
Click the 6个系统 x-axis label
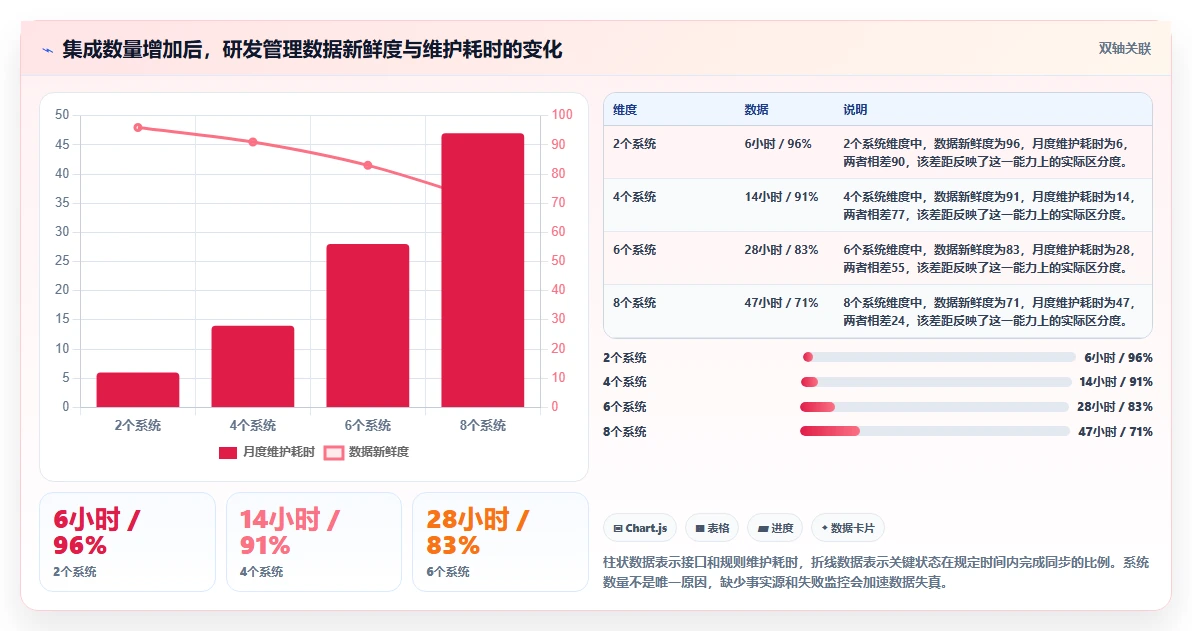click(x=368, y=426)
